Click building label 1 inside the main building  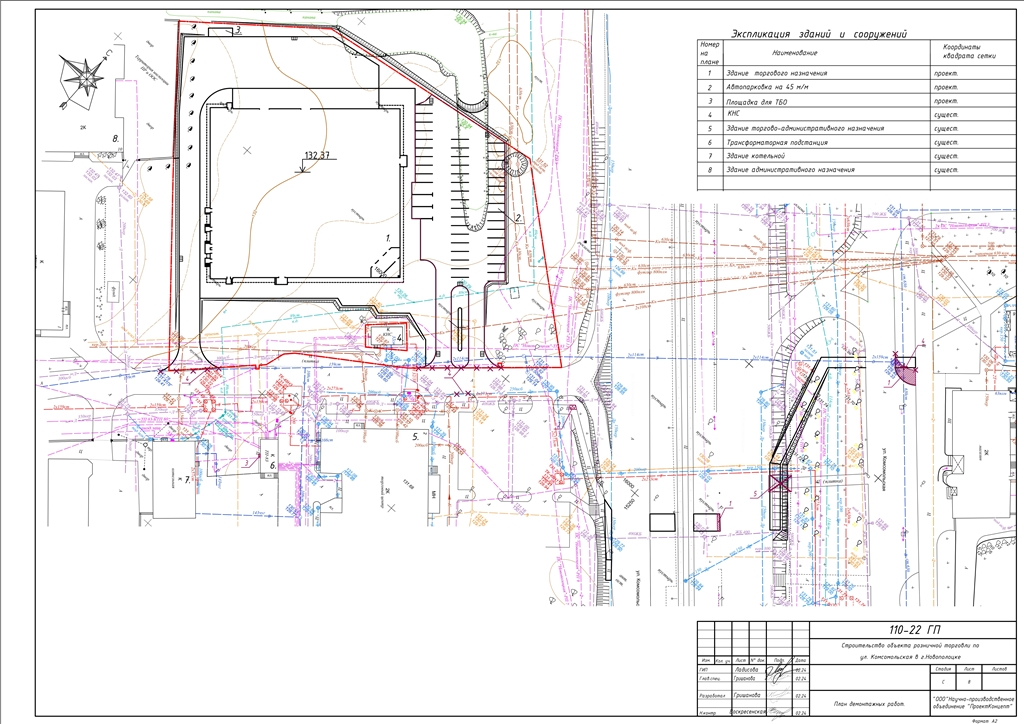point(388,239)
